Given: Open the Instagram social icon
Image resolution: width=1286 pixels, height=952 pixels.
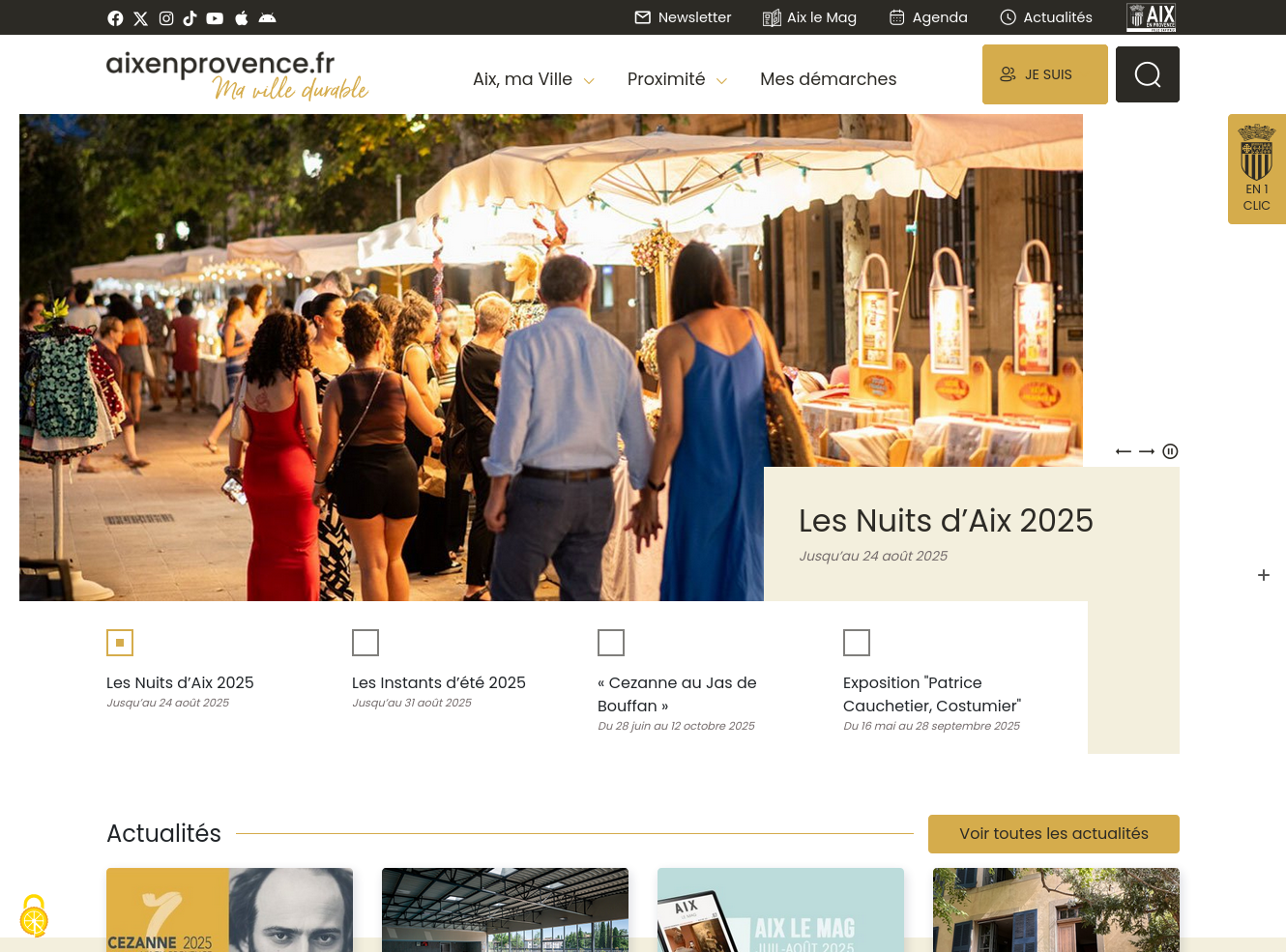Looking at the screenshot, I should point(166,18).
